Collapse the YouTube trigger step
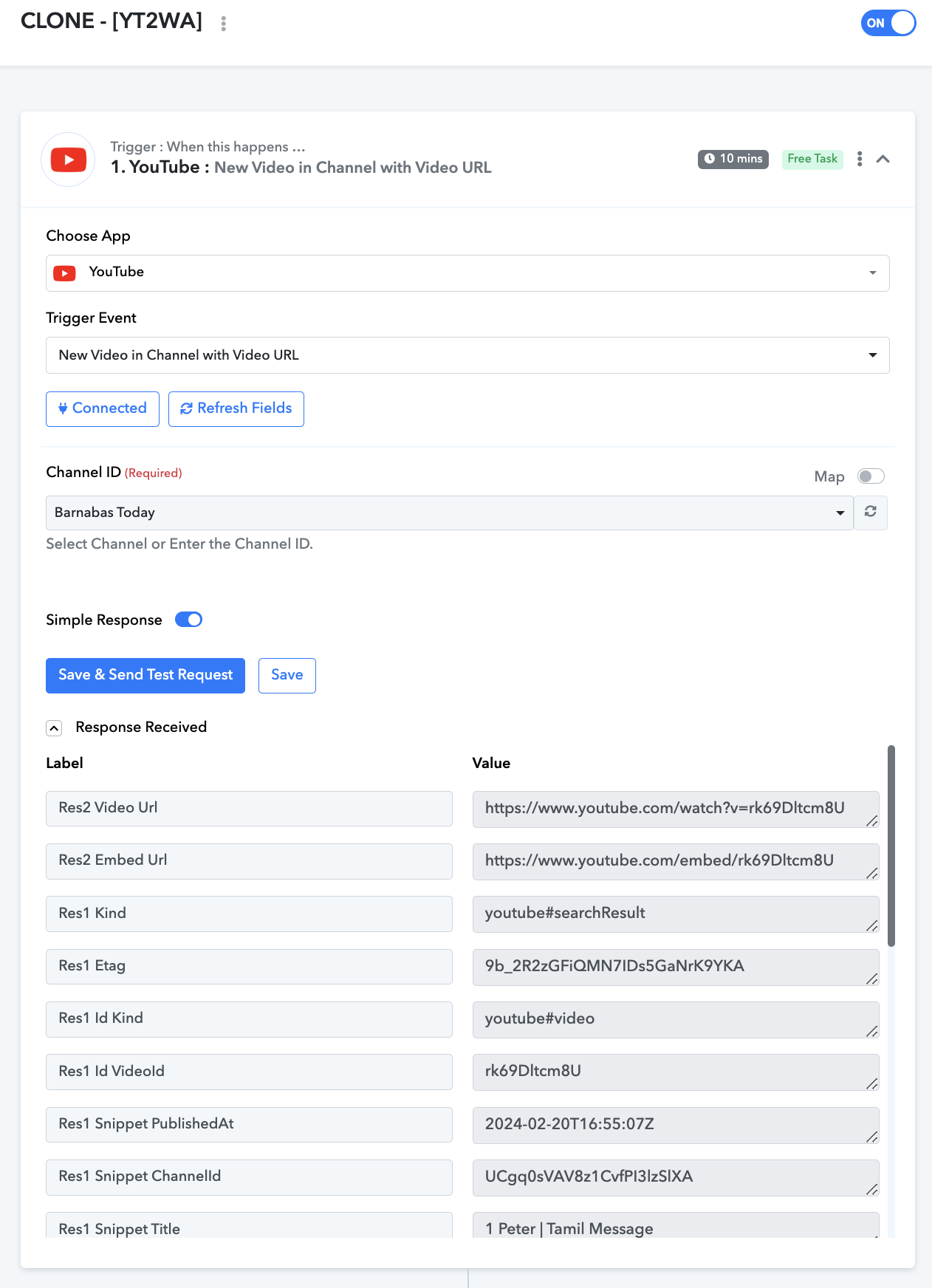The height and width of the screenshot is (1288, 932). pyautogui.click(x=883, y=159)
